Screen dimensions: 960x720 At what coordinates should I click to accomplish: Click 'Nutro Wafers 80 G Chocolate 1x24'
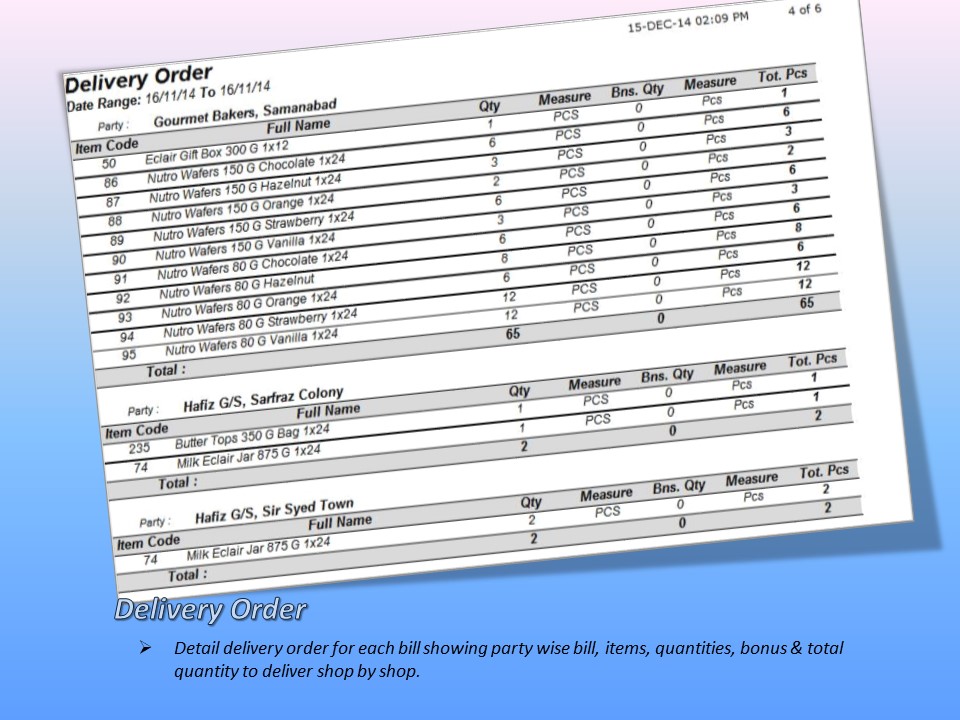tap(252, 264)
